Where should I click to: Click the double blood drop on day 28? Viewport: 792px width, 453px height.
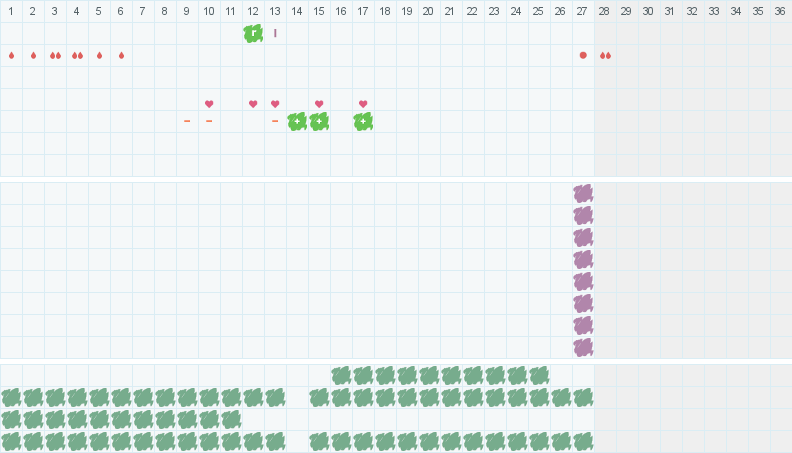point(605,55)
